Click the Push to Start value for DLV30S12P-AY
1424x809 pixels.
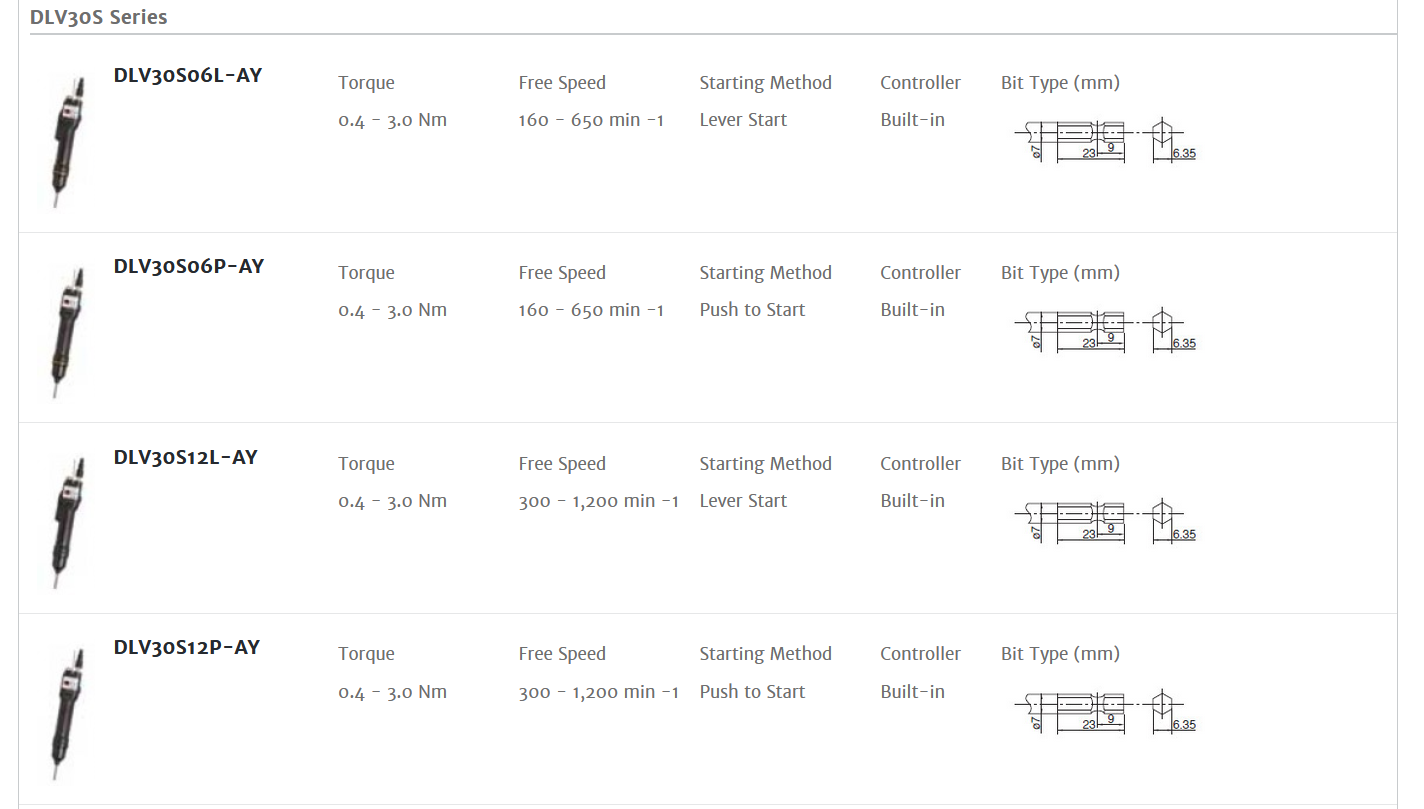pyautogui.click(x=752, y=692)
